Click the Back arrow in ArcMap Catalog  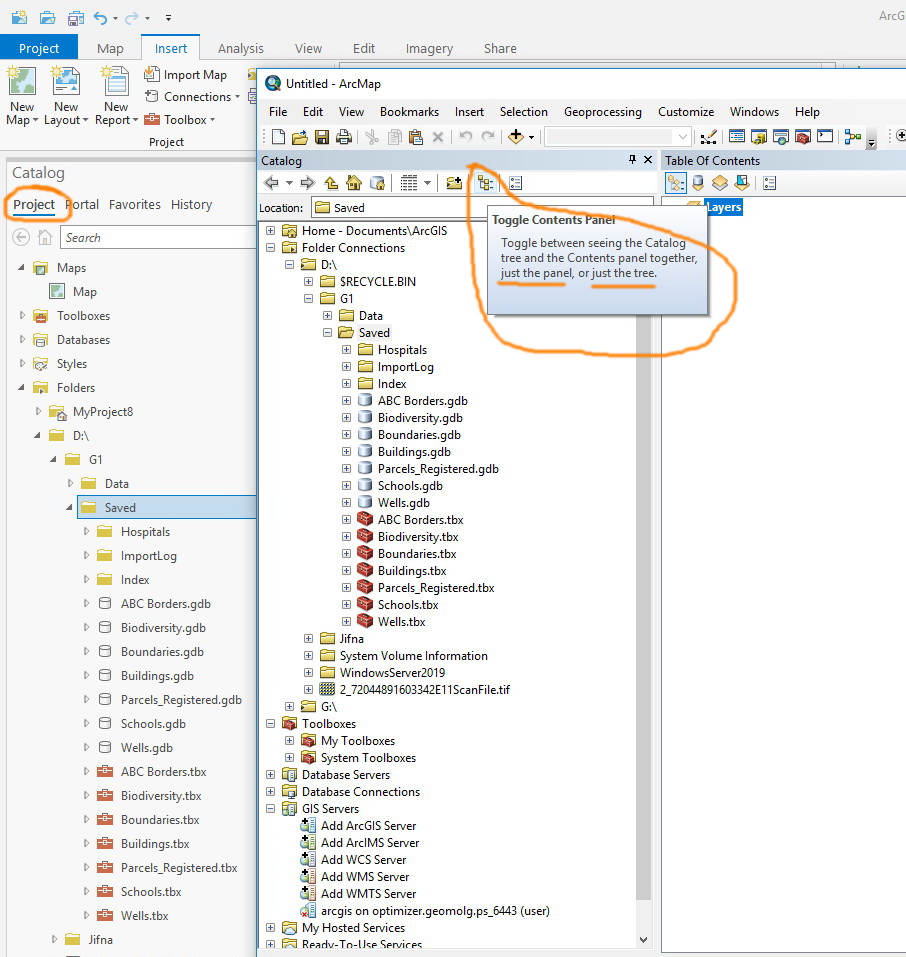(272, 182)
